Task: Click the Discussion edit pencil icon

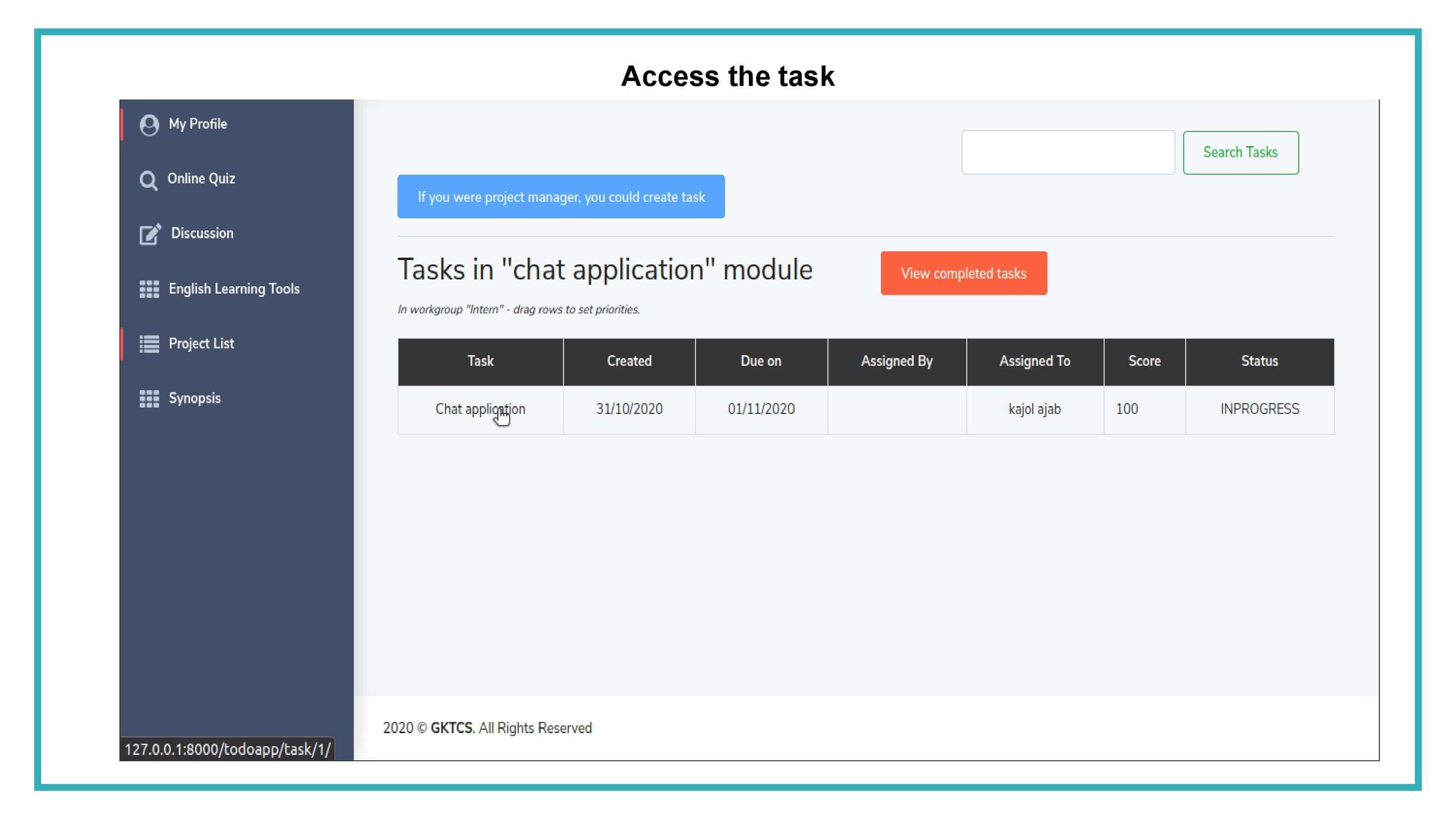Action: click(150, 234)
